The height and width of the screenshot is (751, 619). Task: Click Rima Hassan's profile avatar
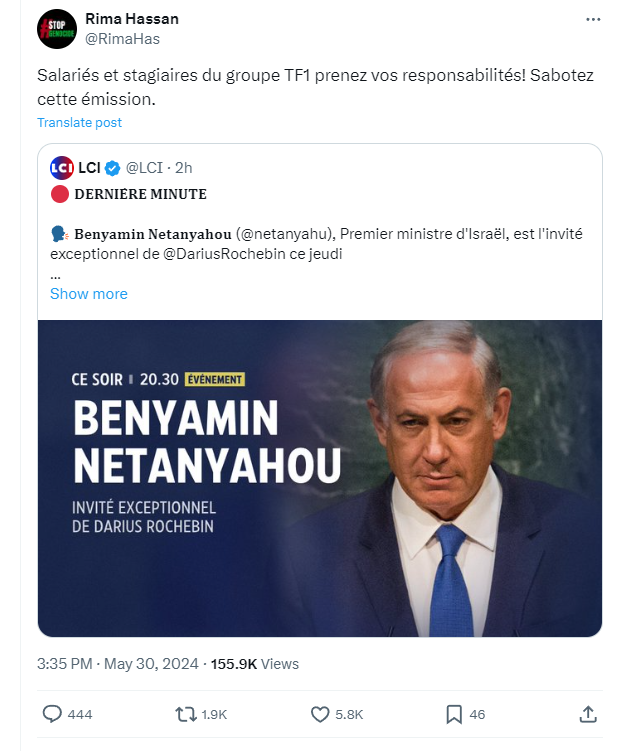[x=57, y=28]
